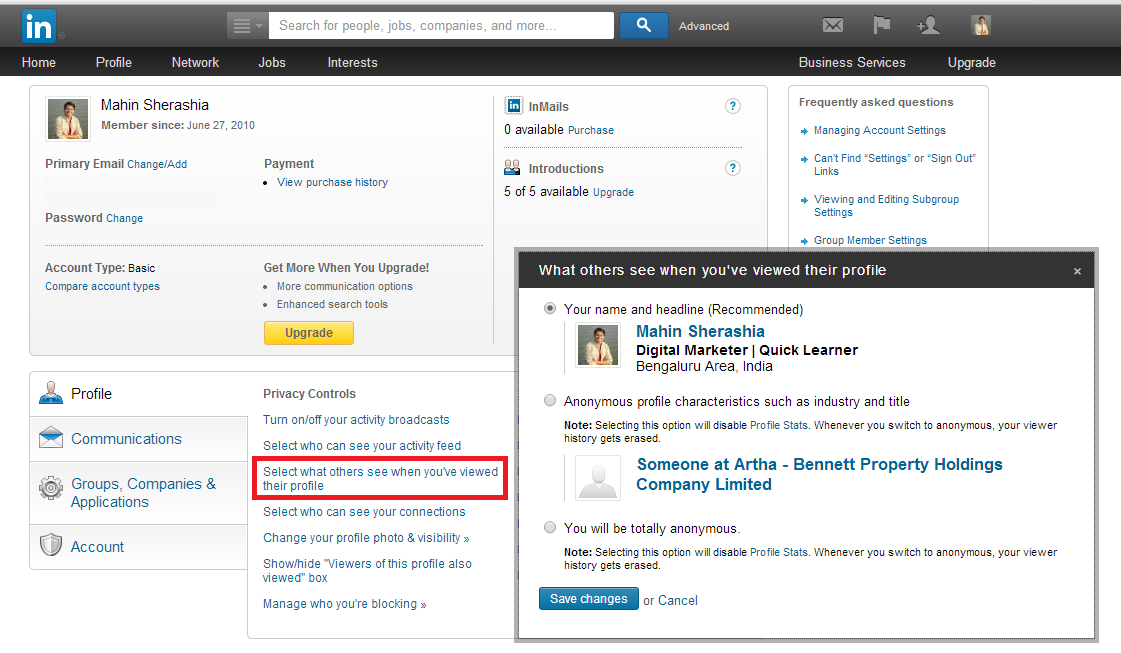Open Managing Account Settings FAQ link

click(x=879, y=130)
